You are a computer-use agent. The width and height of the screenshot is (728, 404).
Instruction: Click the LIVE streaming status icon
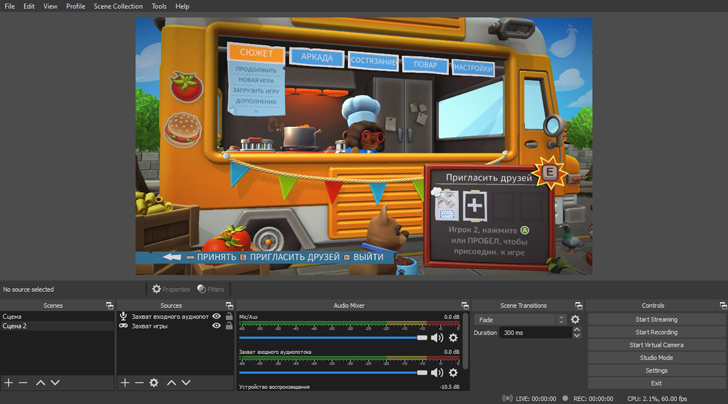(507, 398)
